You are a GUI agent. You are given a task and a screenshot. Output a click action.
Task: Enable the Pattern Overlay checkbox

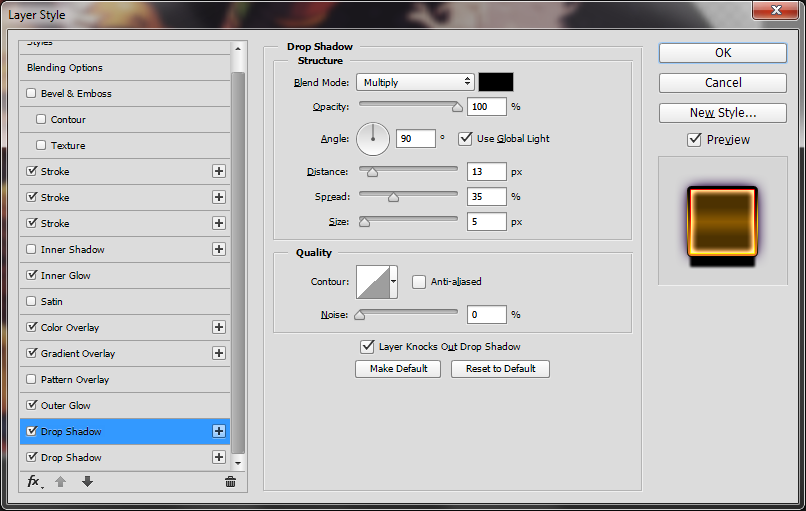(31, 379)
